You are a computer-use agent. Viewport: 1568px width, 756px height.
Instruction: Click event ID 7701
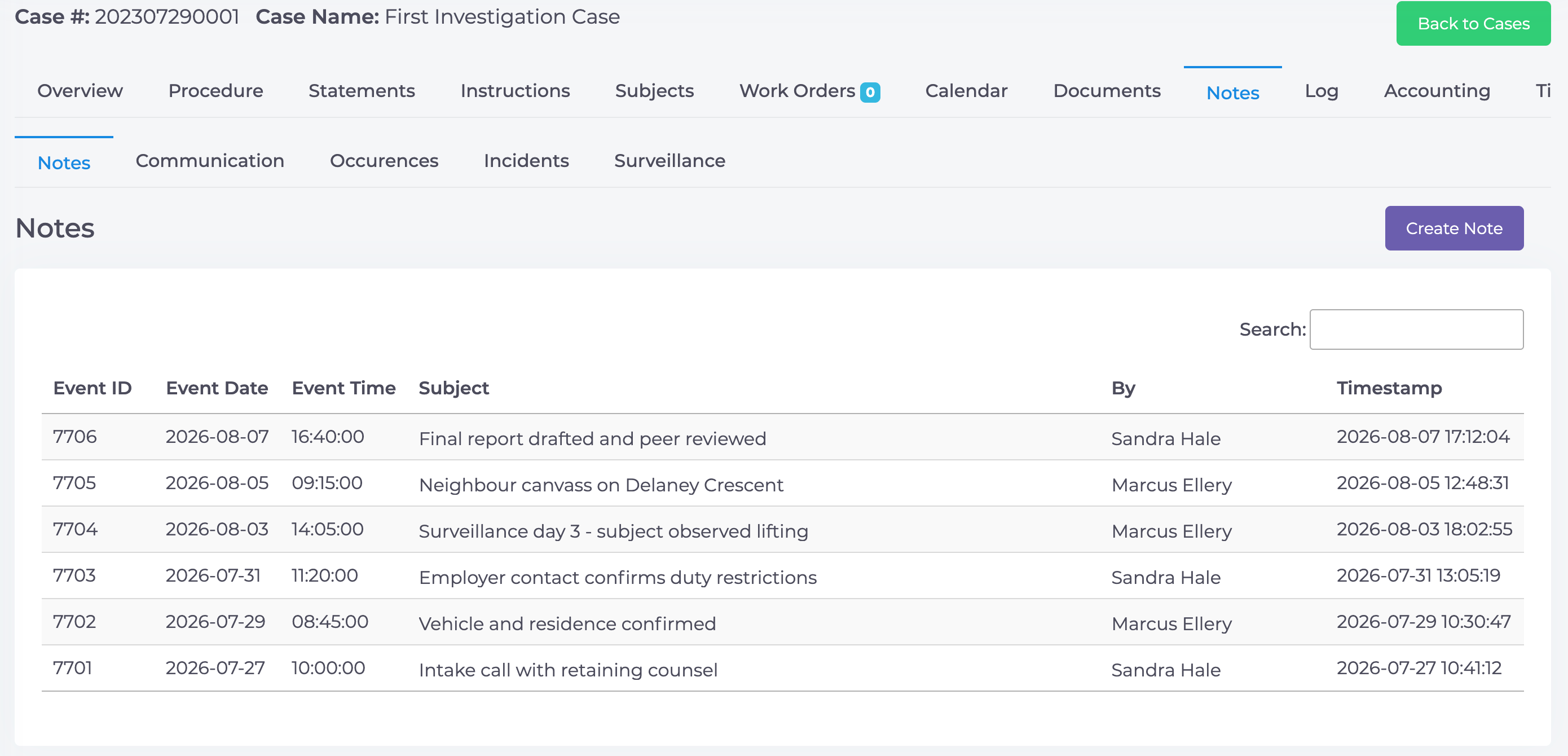[x=72, y=669]
